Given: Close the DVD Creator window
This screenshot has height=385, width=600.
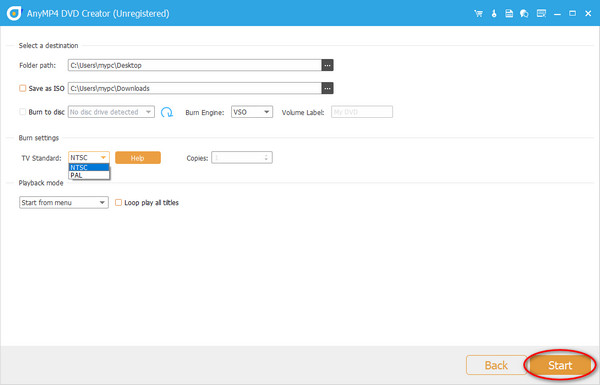Looking at the screenshot, I should click(588, 14).
